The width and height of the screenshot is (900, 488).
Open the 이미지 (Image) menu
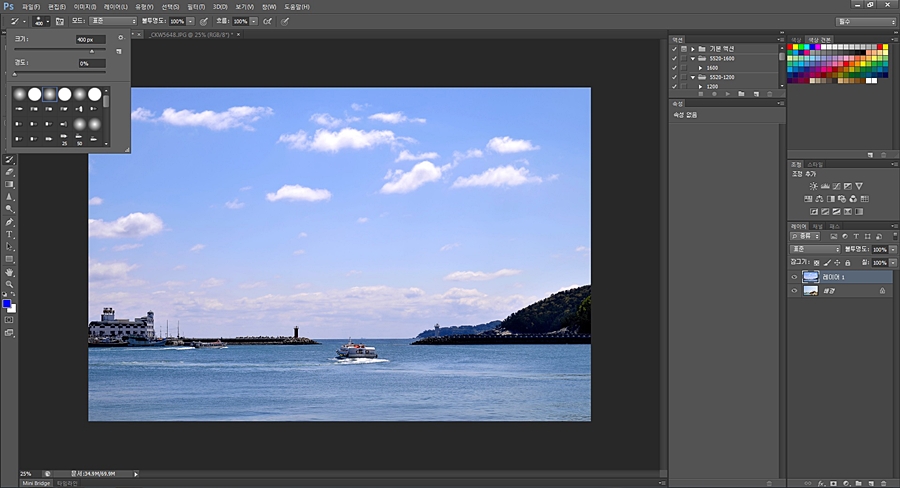coord(85,6)
